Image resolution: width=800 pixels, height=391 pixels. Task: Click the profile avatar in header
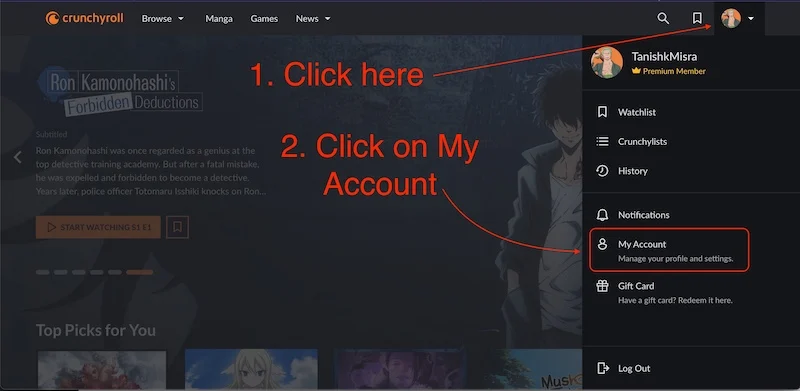731,18
